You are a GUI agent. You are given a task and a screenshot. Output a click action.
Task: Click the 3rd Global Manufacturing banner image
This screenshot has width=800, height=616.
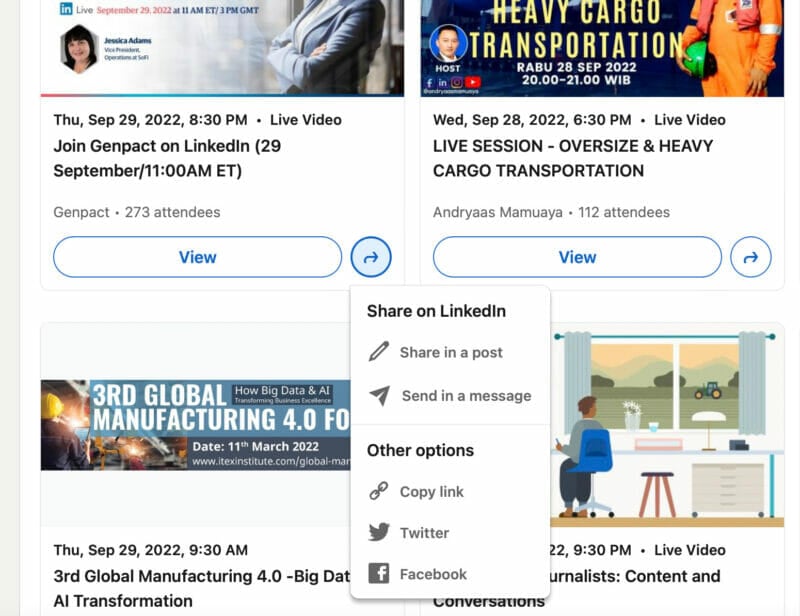pos(195,425)
